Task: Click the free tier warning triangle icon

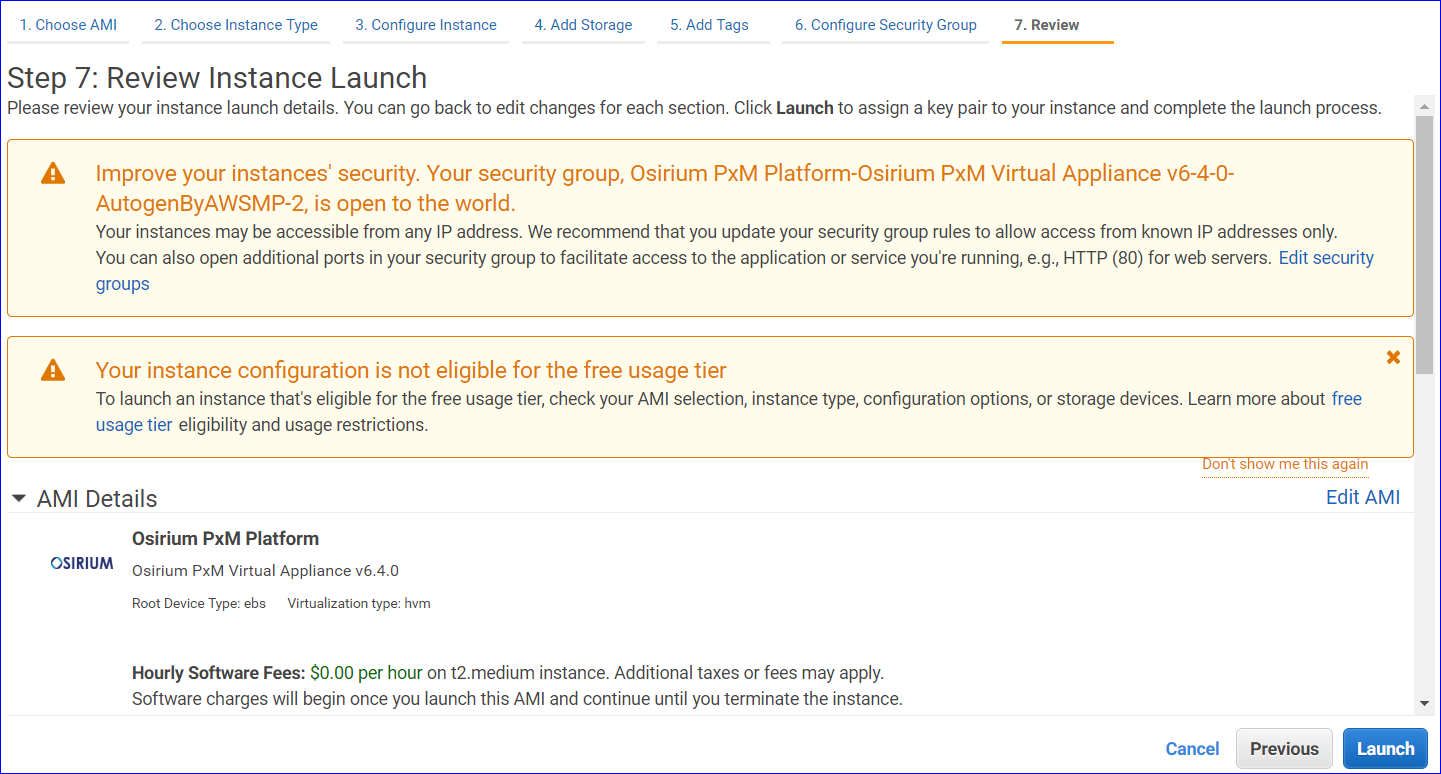Action: coord(53,371)
